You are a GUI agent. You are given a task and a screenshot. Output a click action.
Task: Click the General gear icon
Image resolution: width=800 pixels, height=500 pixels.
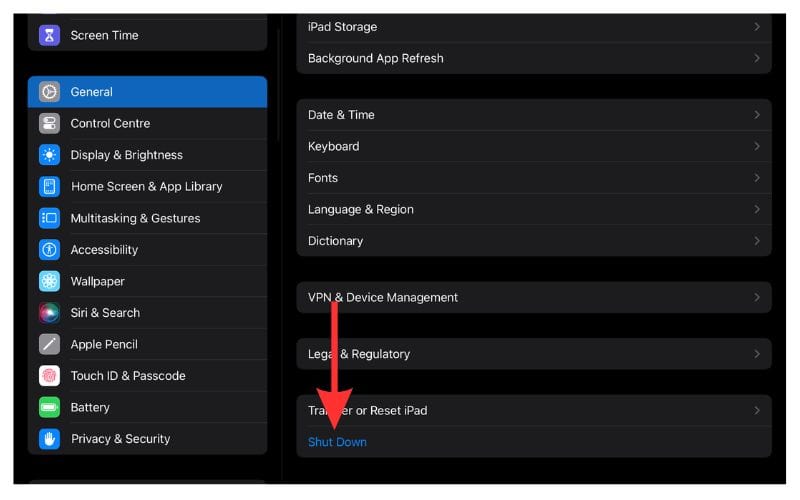coord(49,92)
